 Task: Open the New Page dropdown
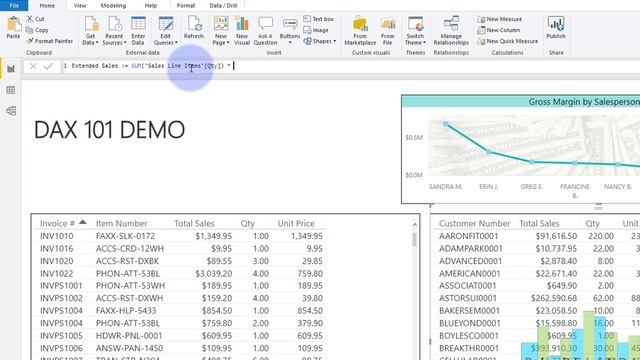(x=221, y=31)
